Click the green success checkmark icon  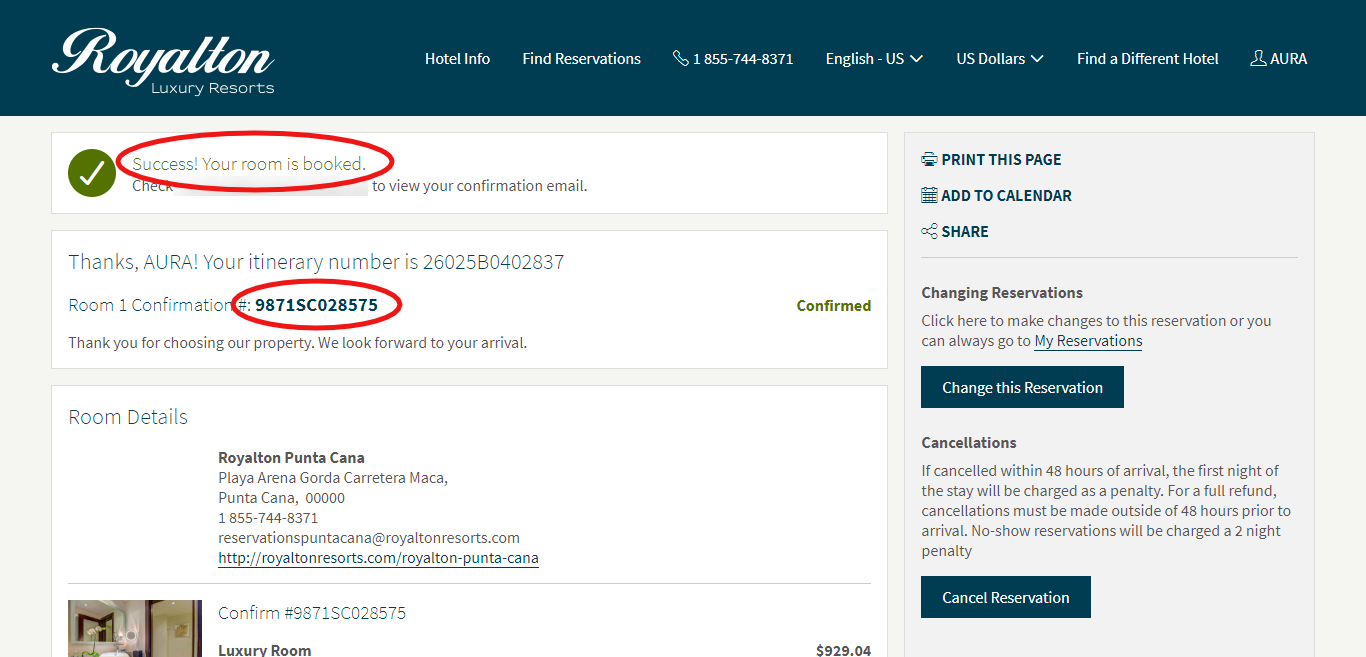pyautogui.click(x=92, y=173)
